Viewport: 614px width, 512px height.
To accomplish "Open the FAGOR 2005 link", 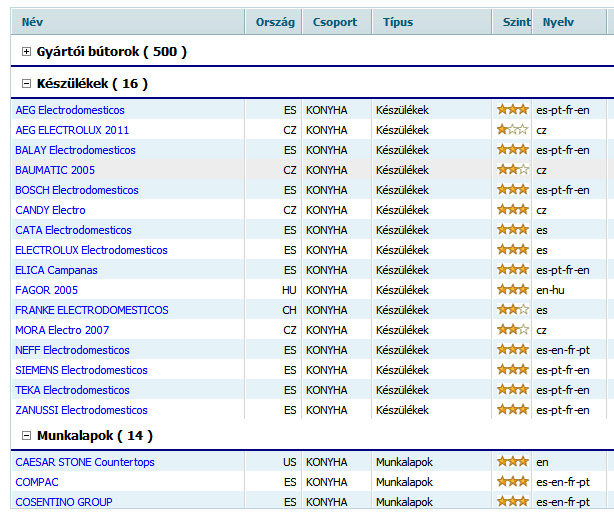I will pyautogui.click(x=46, y=290).
